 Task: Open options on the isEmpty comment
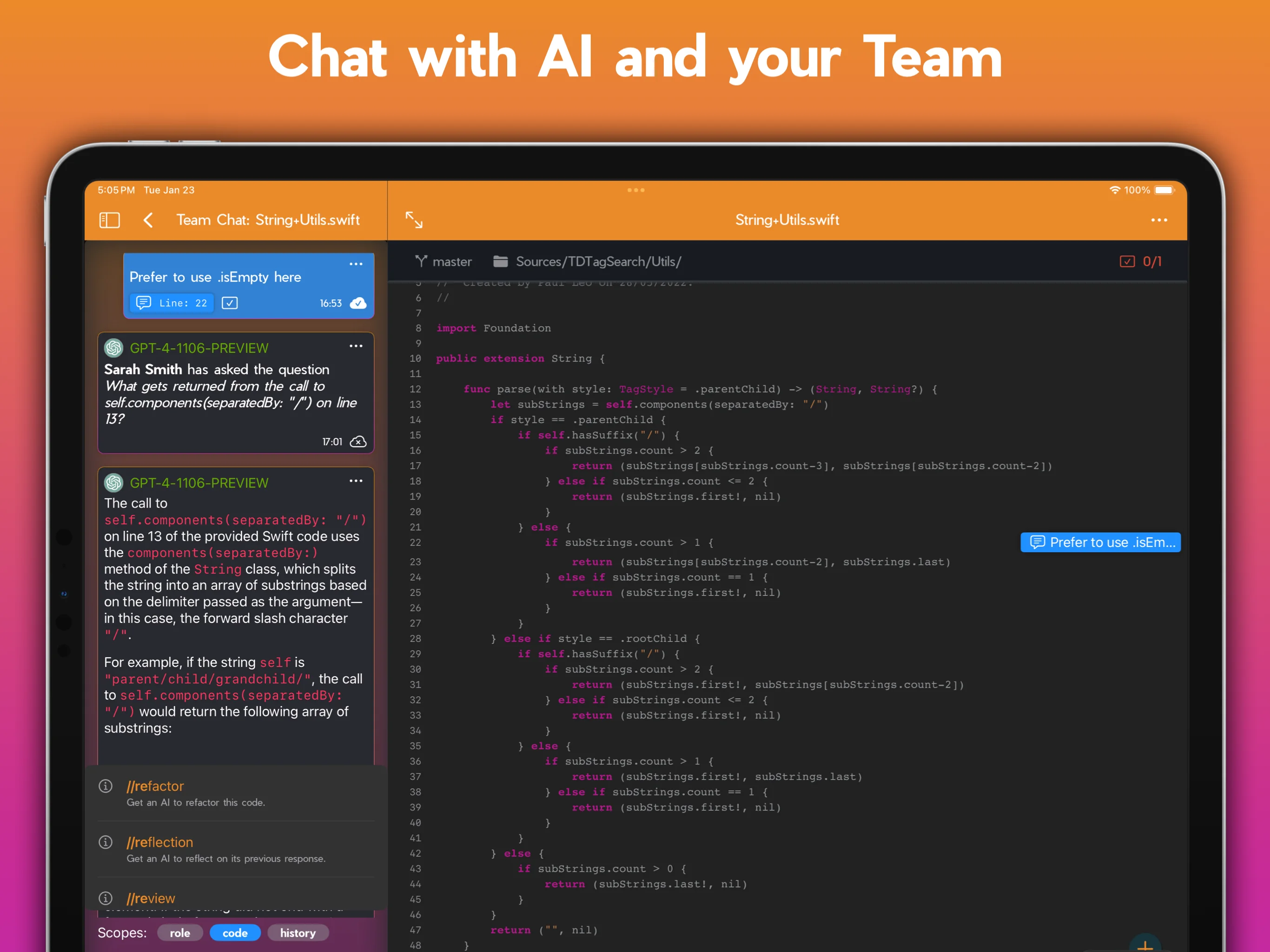tap(356, 264)
